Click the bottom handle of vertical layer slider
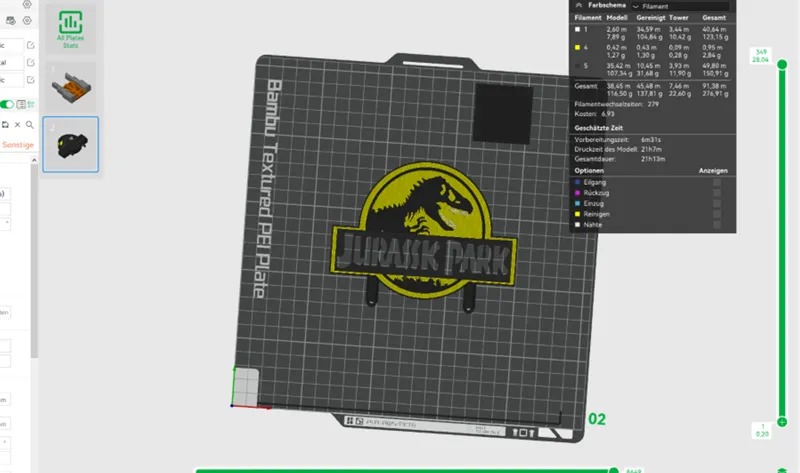800x473 pixels. coord(782,422)
